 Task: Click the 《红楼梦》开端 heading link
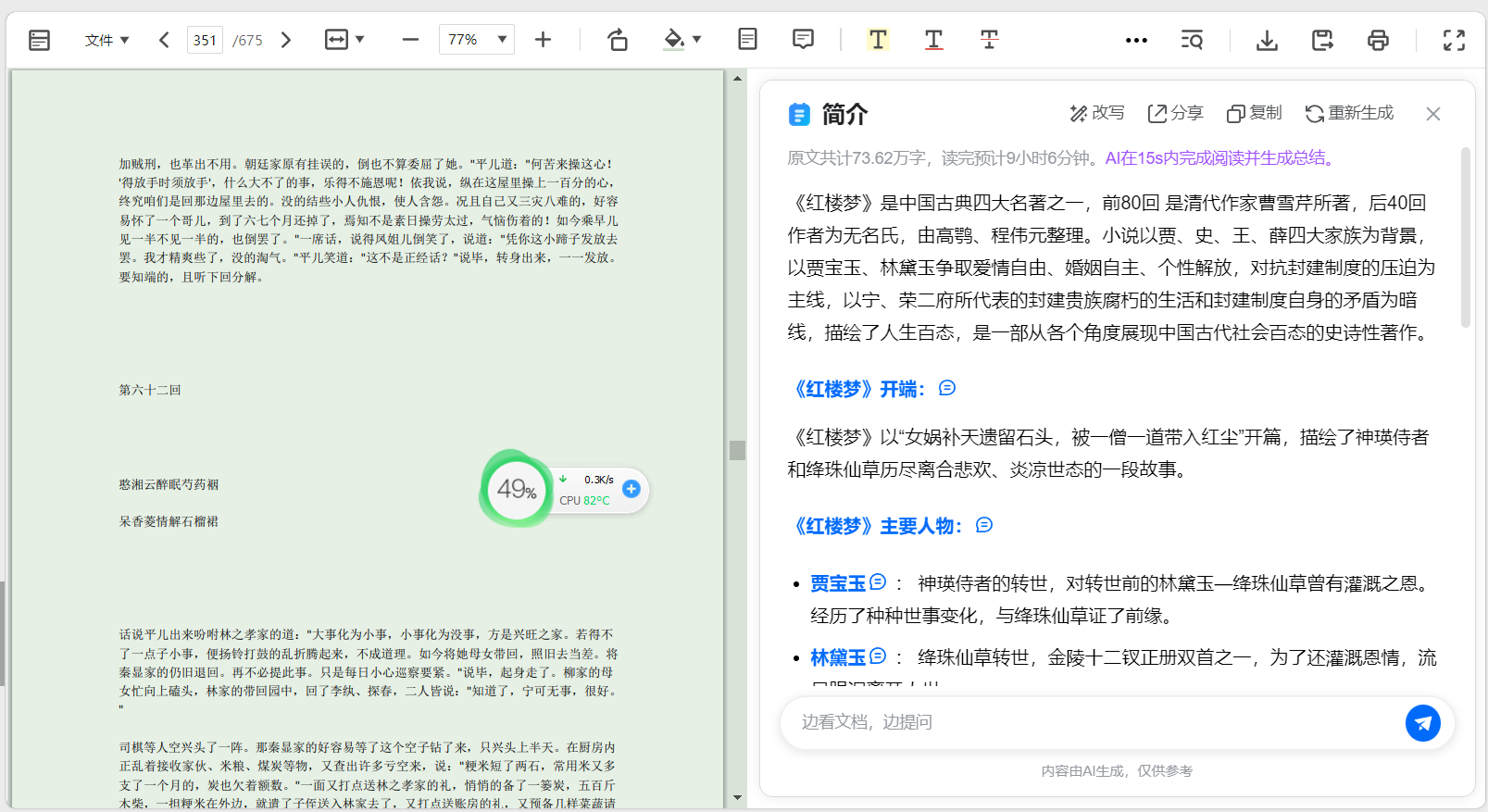click(857, 389)
